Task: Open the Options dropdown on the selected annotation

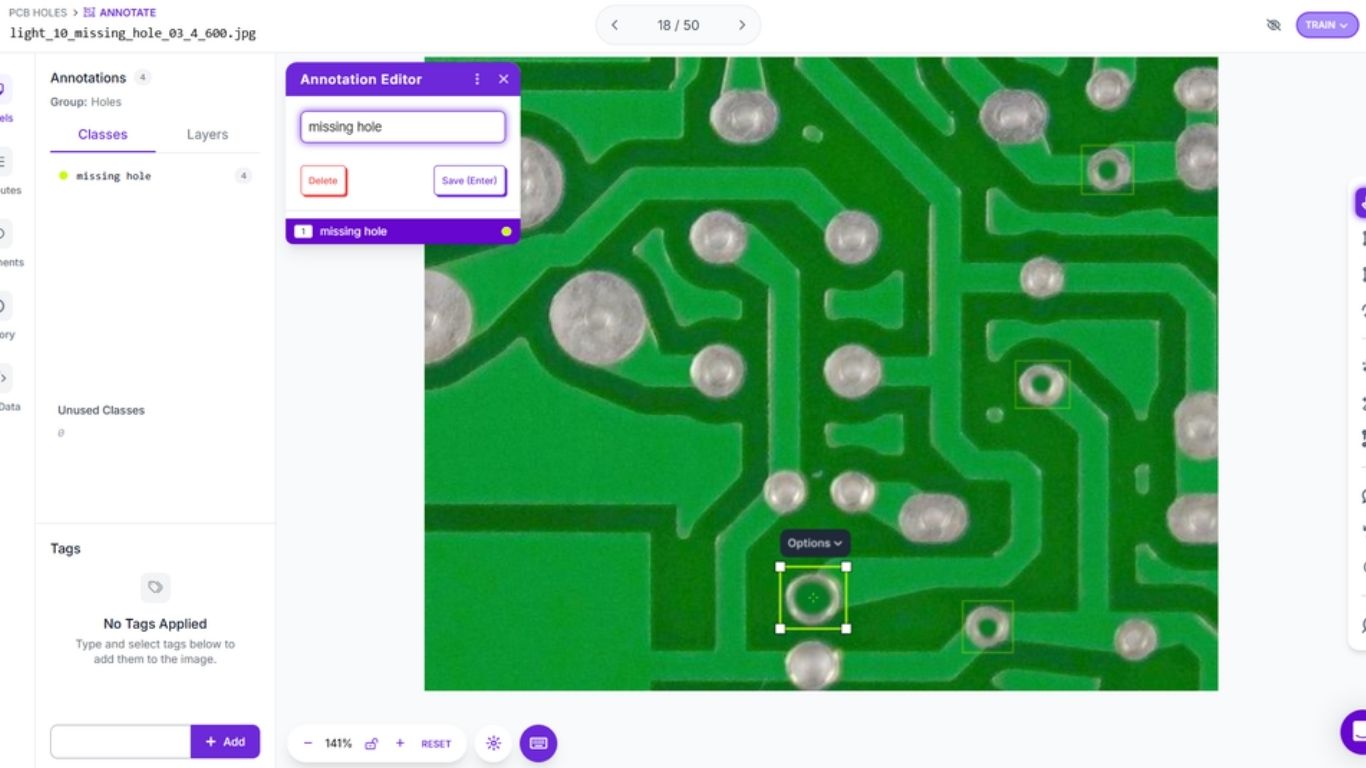Action: (x=814, y=543)
